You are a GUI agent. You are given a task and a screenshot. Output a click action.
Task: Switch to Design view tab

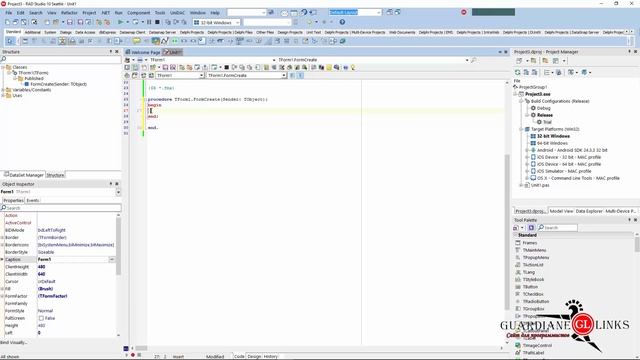[x=254, y=356]
